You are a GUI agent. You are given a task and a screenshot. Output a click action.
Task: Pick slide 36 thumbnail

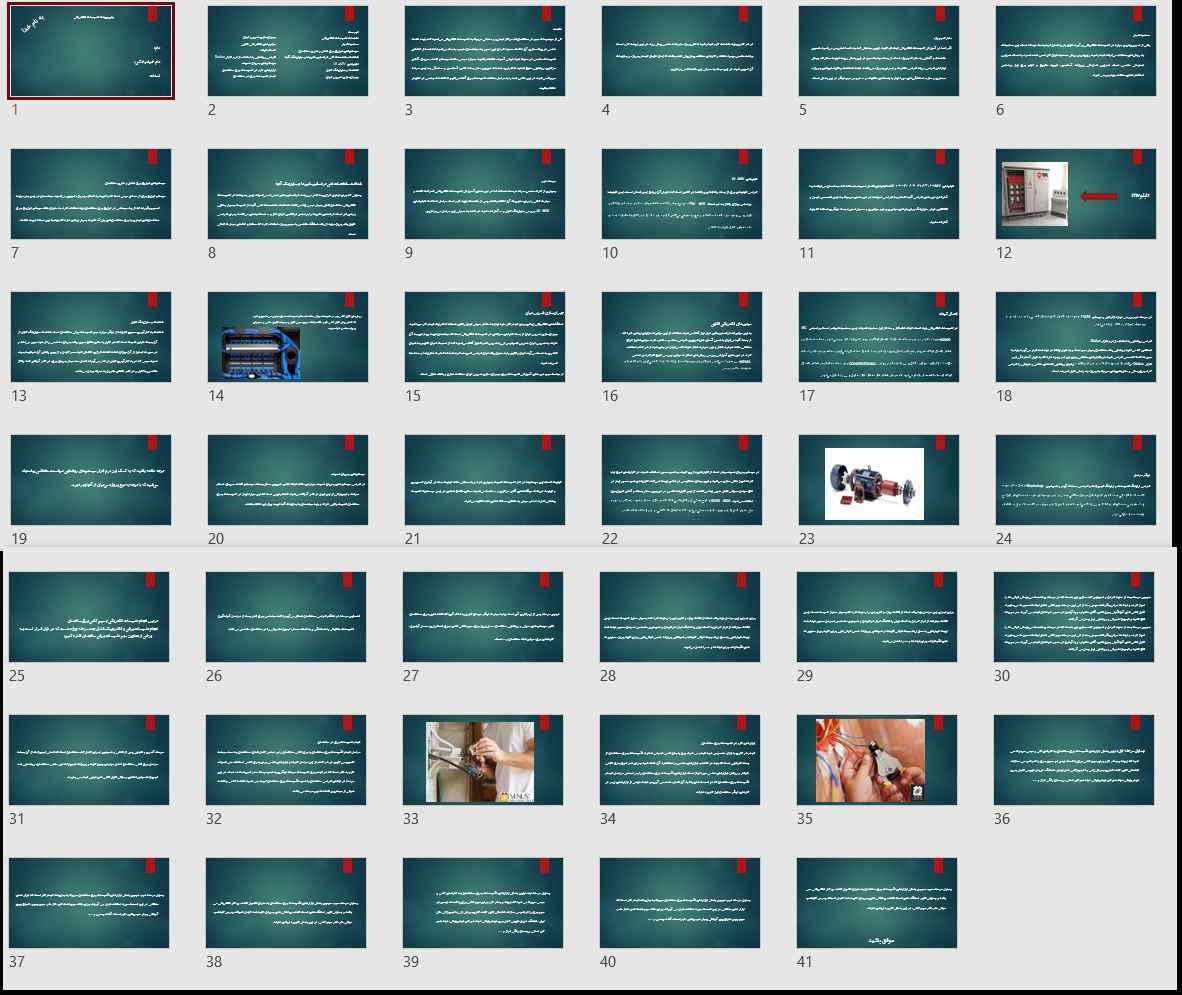[x=1074, y=761]
